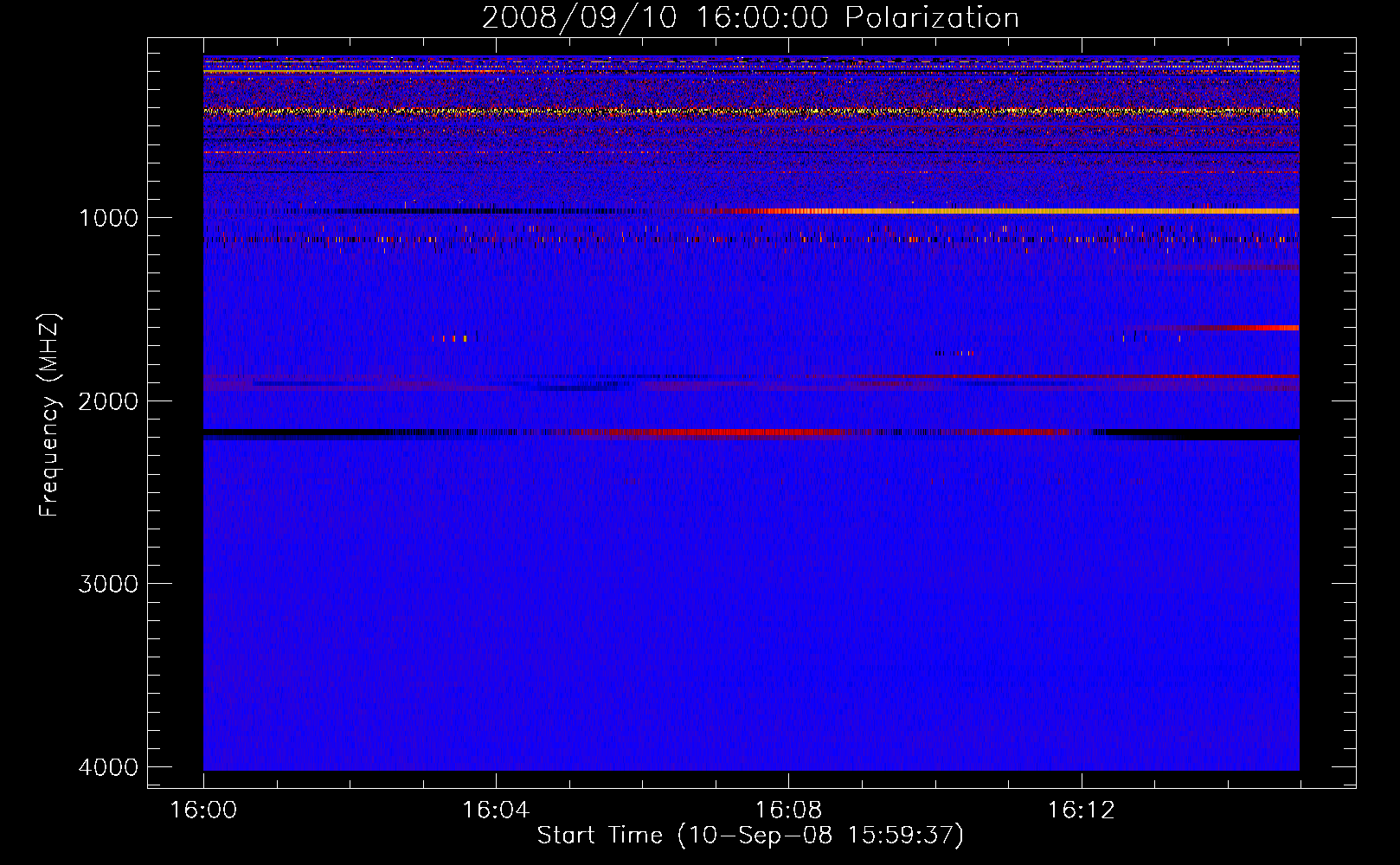Click the 4000 frequency tick label
1400x865 pixels.
108,767
